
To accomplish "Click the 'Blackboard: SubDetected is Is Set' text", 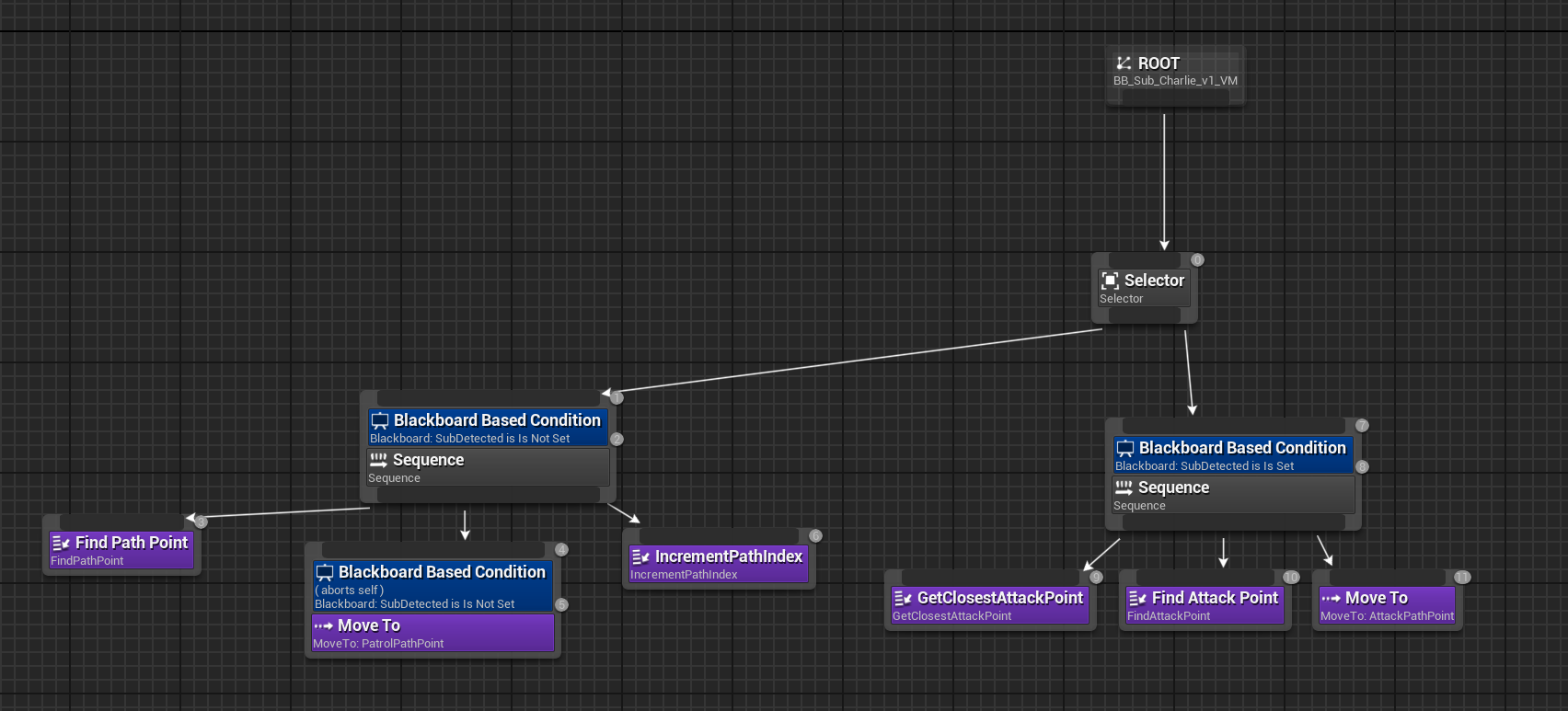I will coord(1204,466).
